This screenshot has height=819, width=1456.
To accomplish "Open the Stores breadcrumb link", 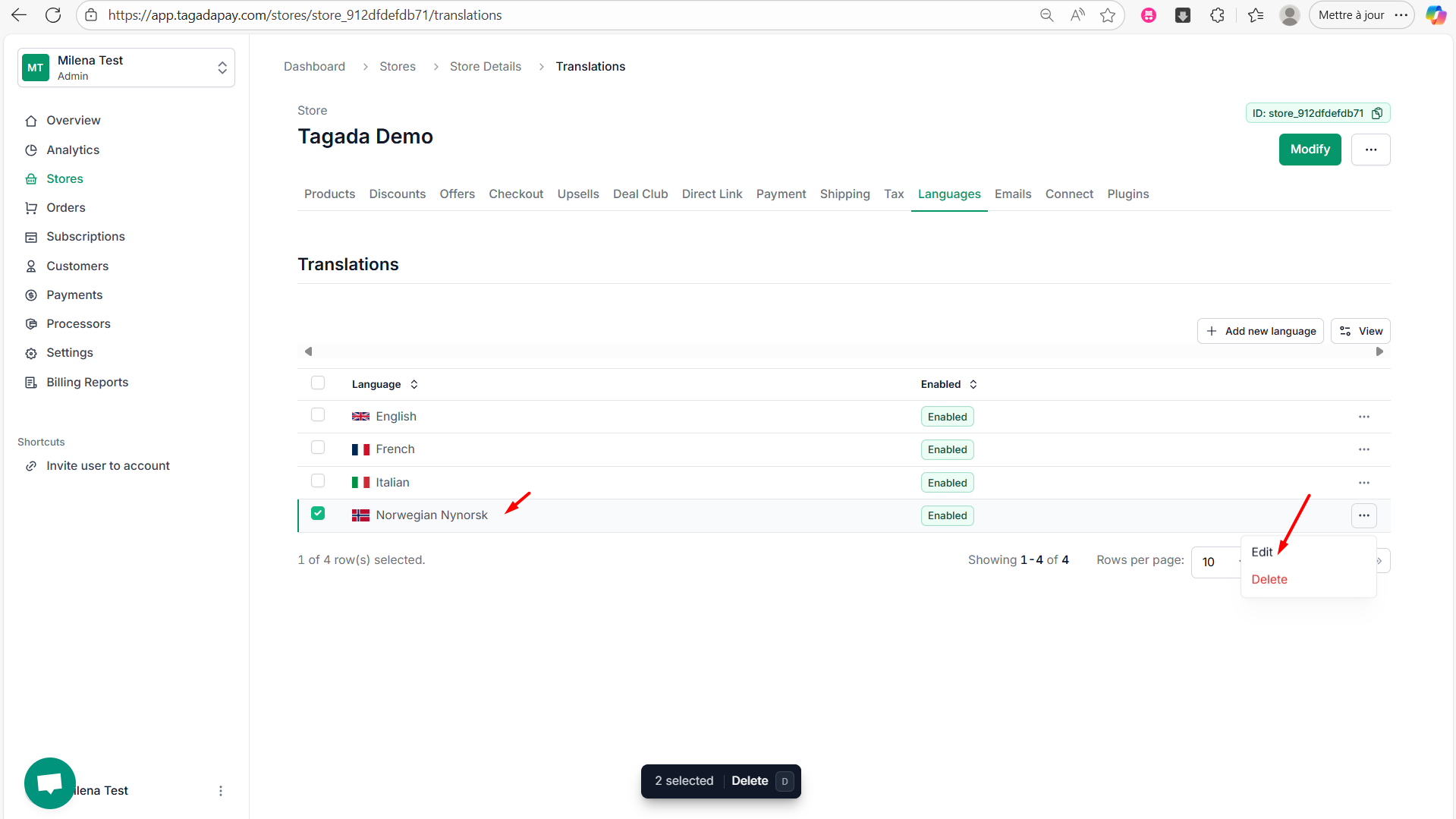I will [x=398, y=67].
